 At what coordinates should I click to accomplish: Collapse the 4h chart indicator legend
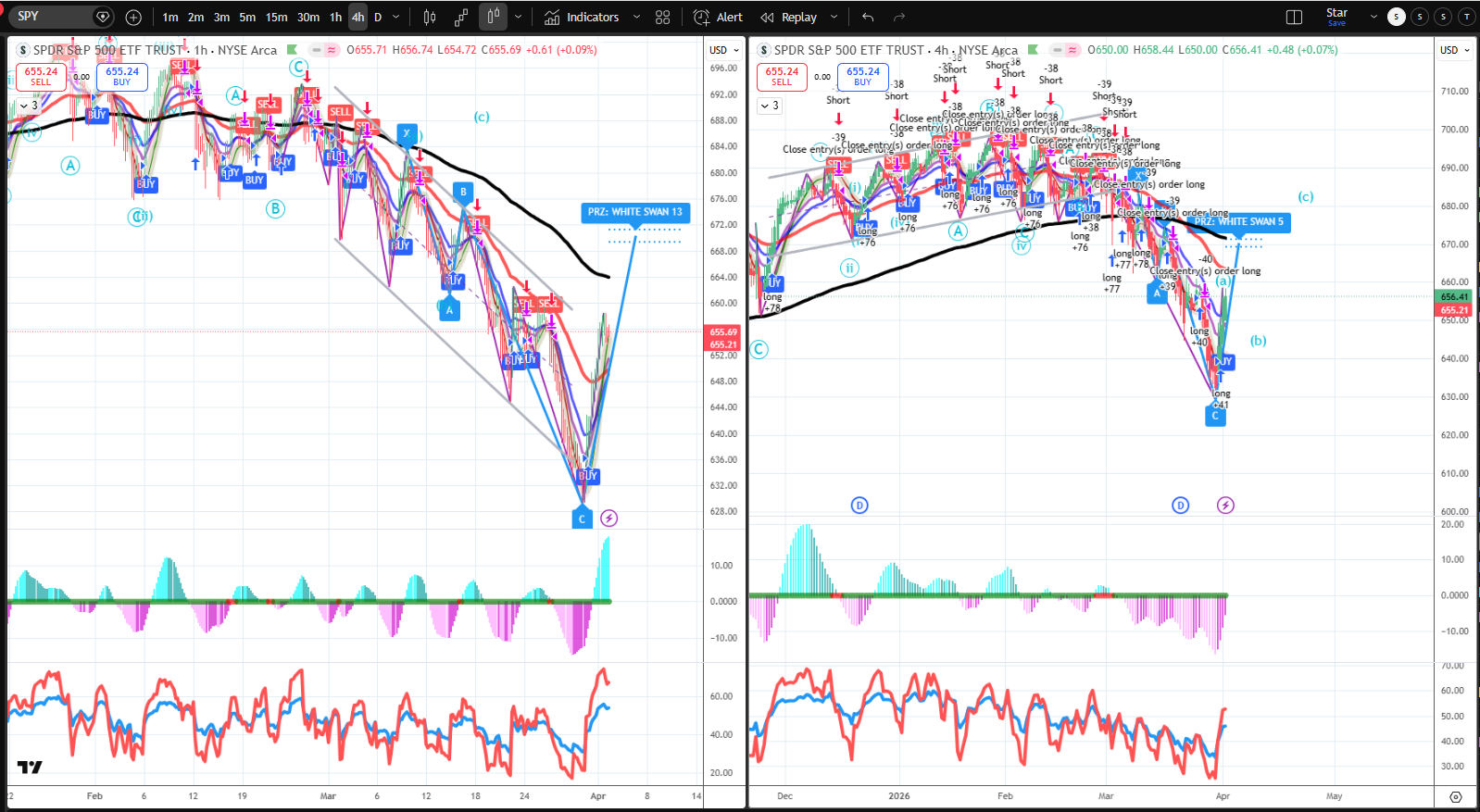(769, 106)
